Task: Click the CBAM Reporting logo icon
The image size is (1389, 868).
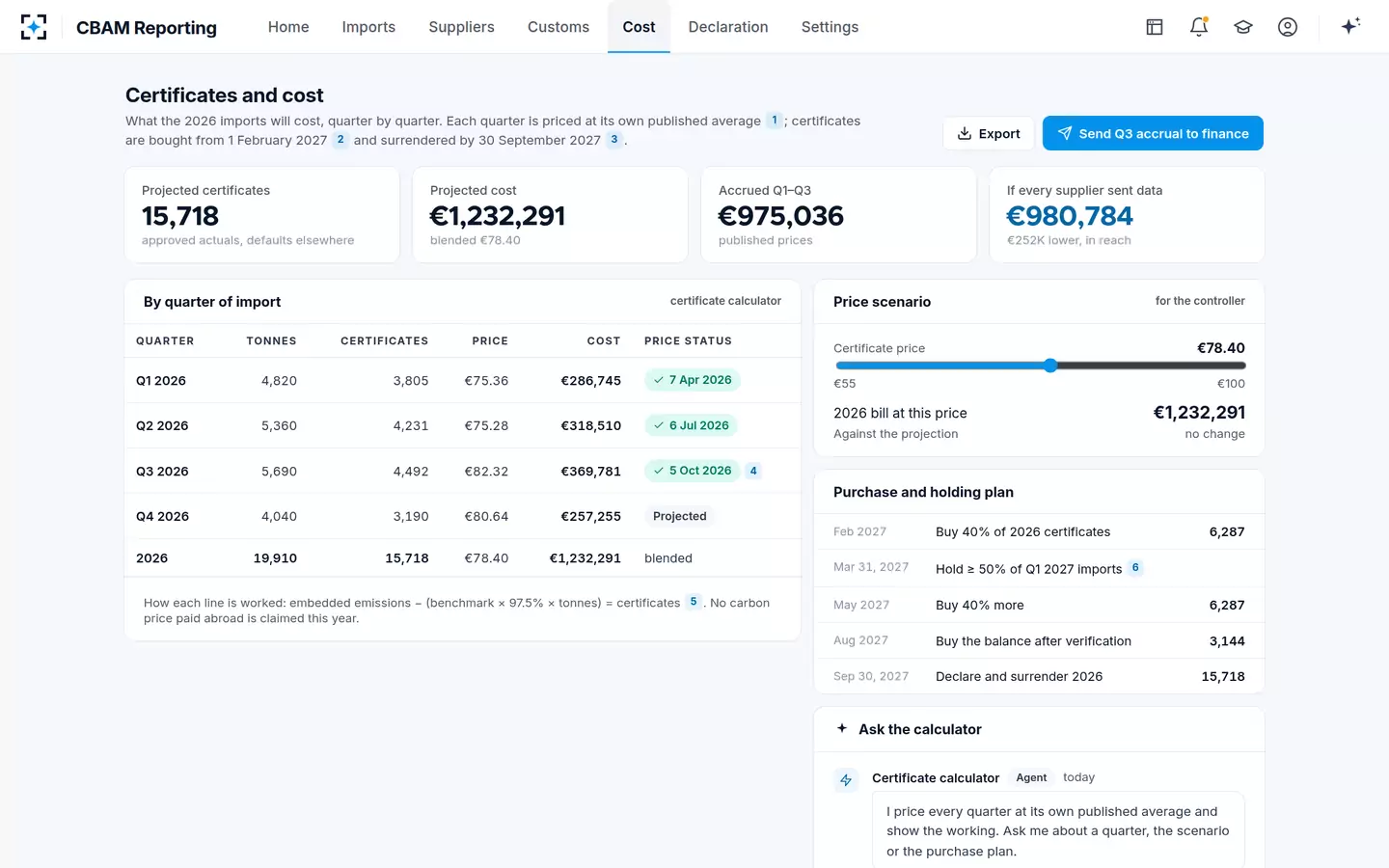Action: coord(34,27)
